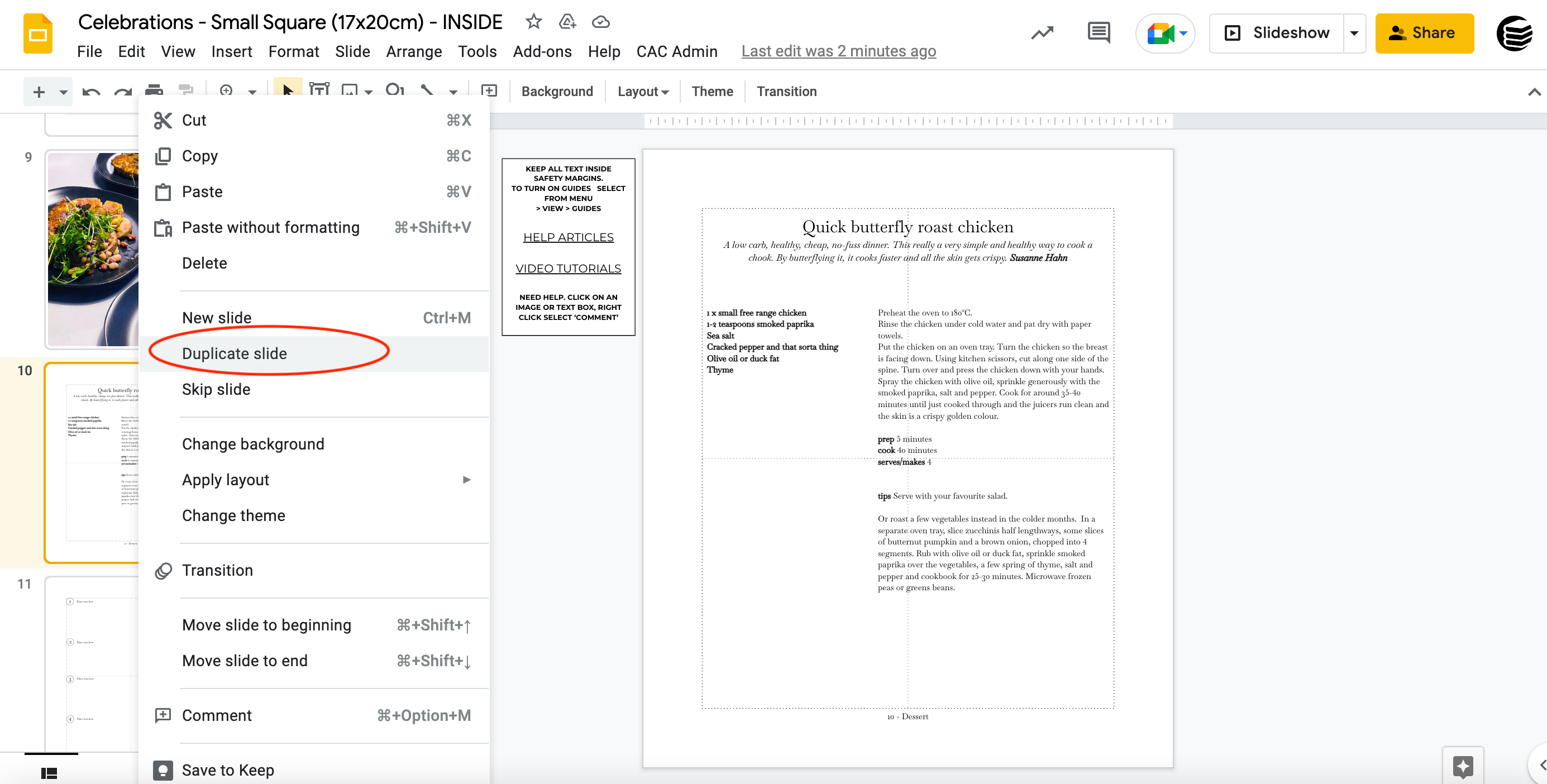Open the Line tool dropdown arrow
Screen dimensions: 1547x784
point(453,91)
